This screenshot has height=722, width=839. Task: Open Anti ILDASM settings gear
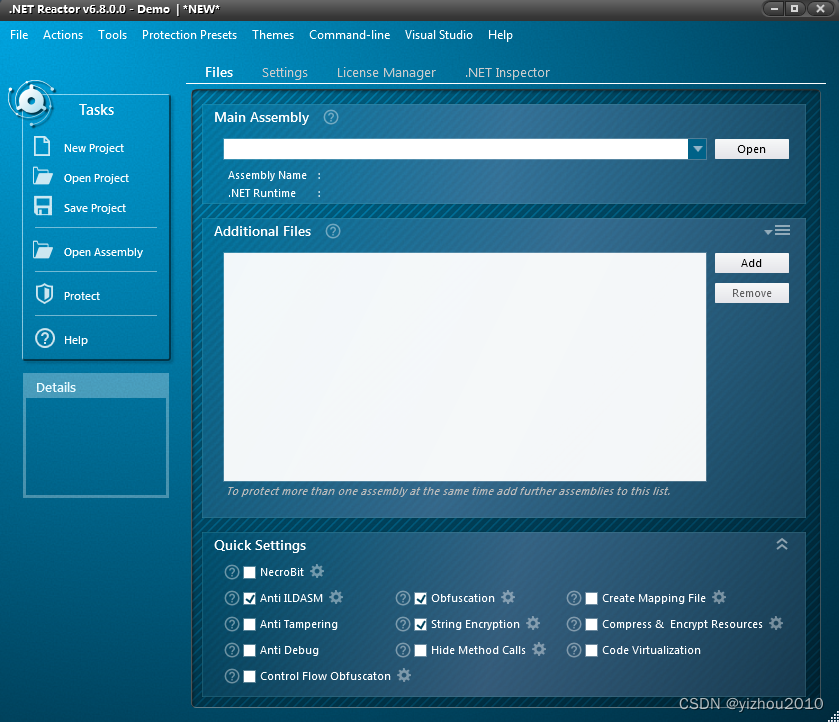point(336,597)
